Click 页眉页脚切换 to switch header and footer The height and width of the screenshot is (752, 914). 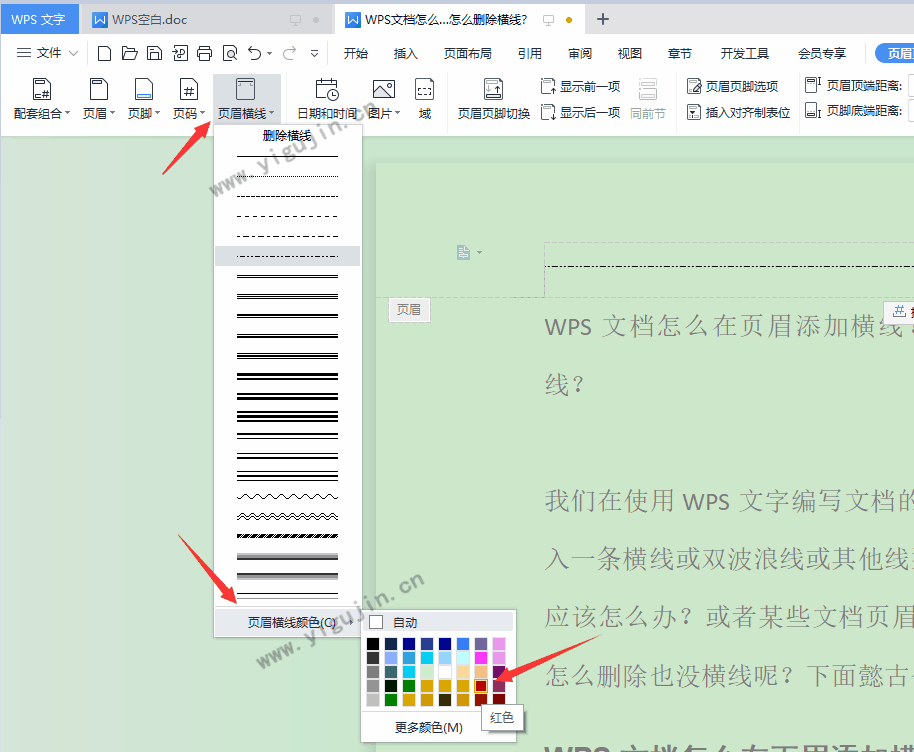493,99
